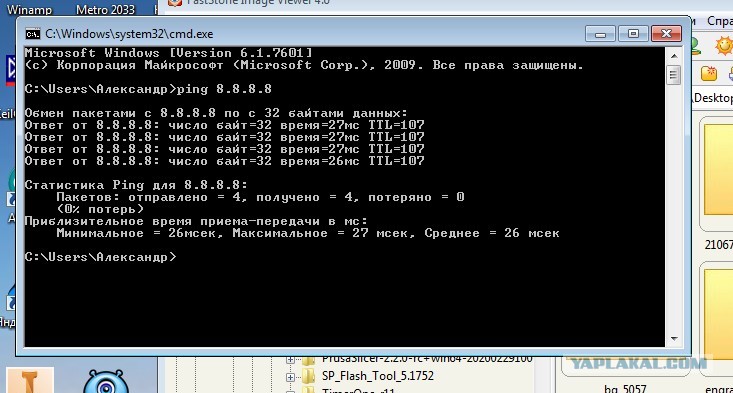
Task: Select the Metro 2033 desktop shortcut label
Action: [x=105, y=9]
